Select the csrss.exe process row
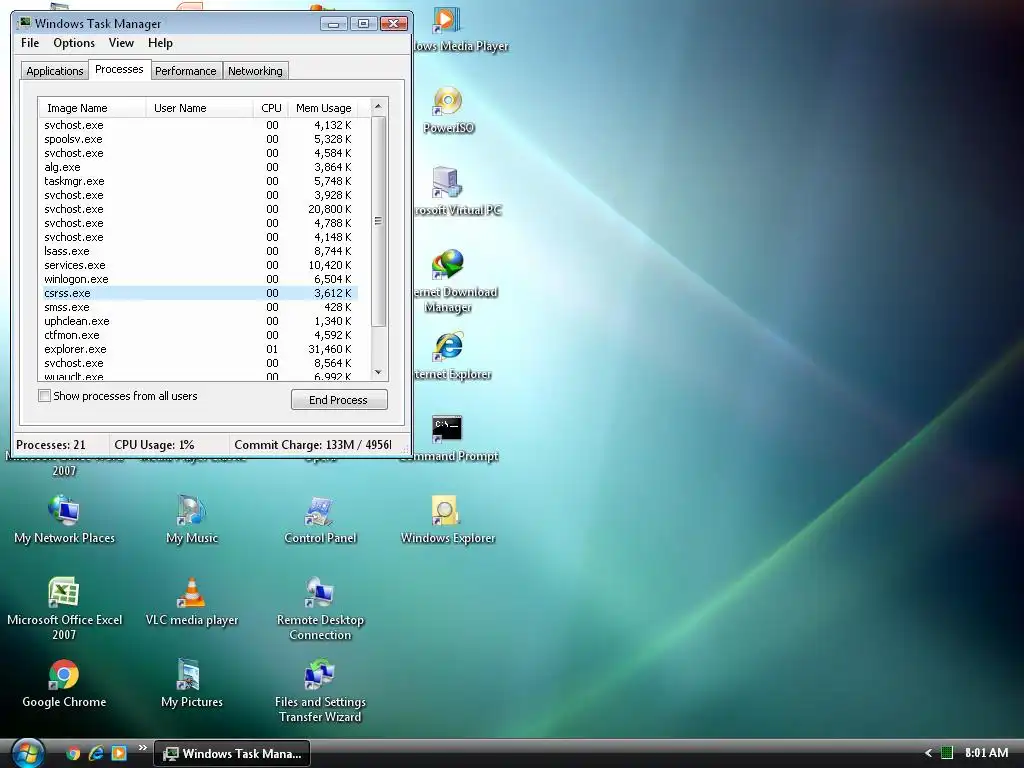The width and height of the screenshot is (1024, 768). [200, 293]
